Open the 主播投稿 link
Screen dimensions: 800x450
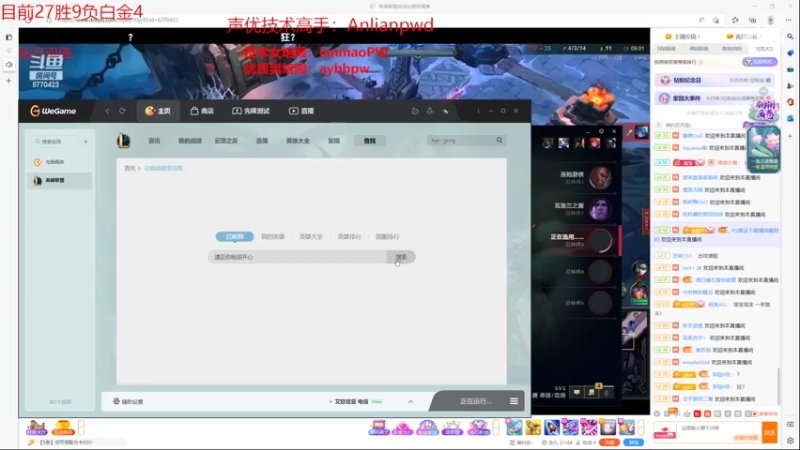683,36
